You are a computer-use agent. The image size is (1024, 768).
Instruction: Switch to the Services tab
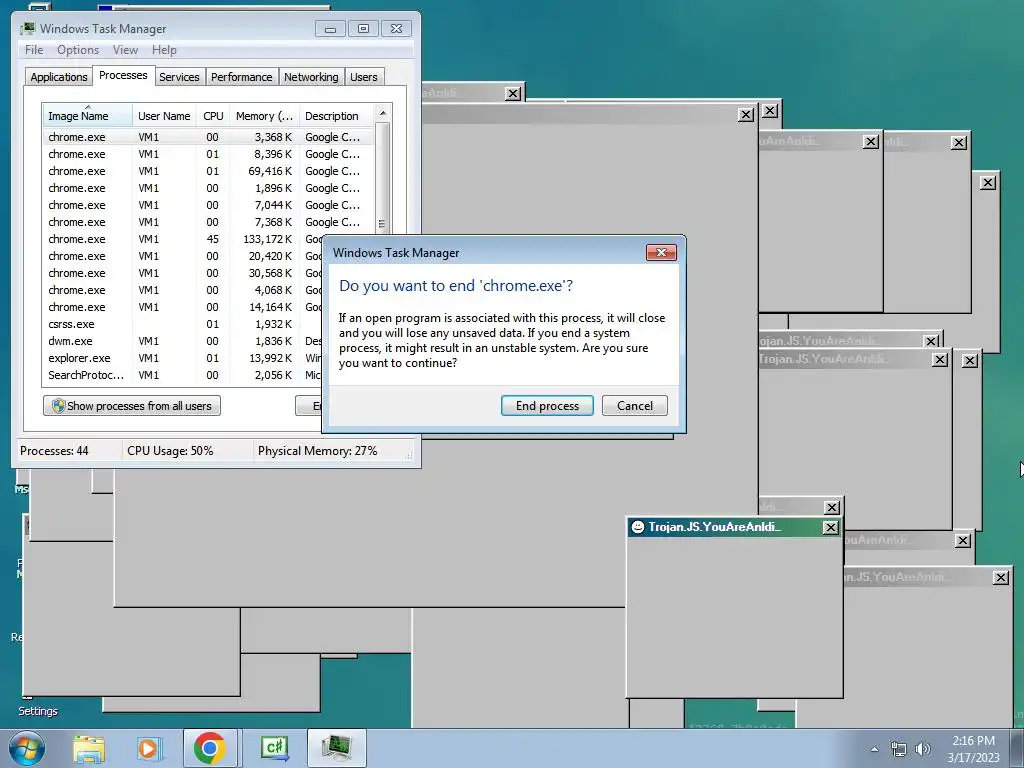(x=179, y=77)
